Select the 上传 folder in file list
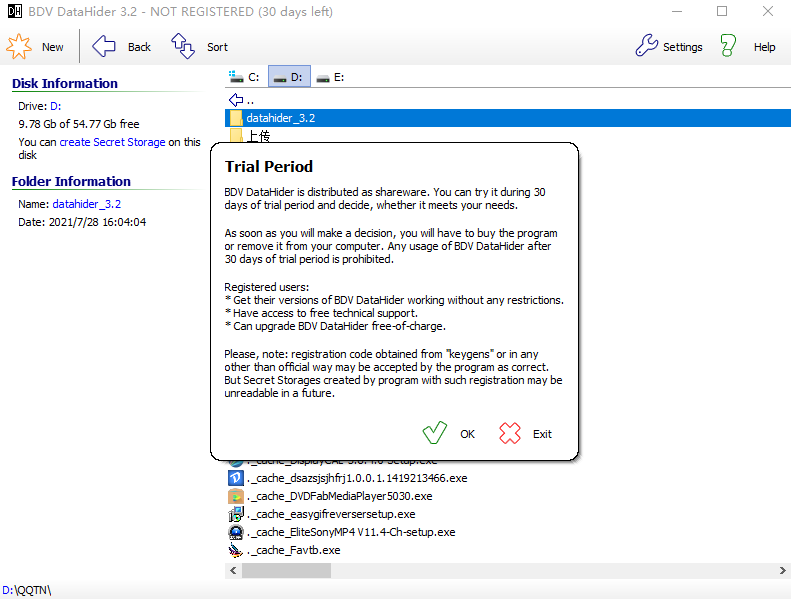Viewport: 791px width, 599px height. point(258,136)
